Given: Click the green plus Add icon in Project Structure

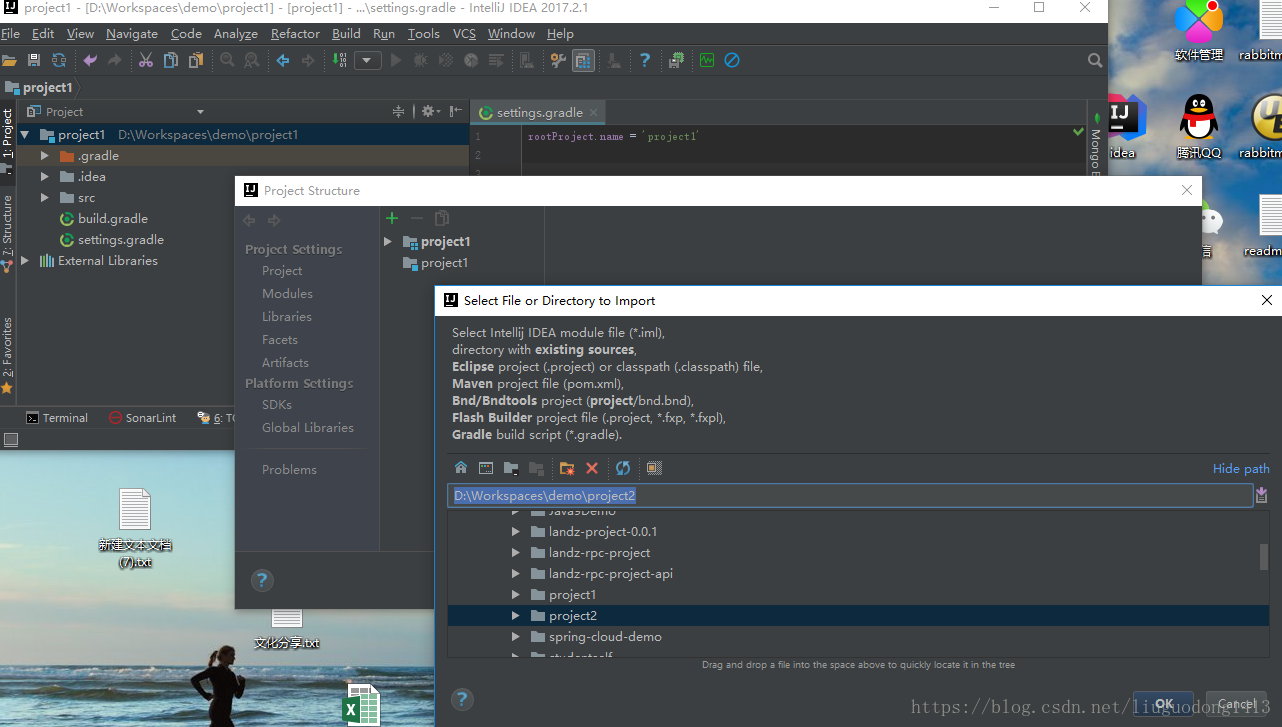Looking at the screenshot, I should 392,218.
